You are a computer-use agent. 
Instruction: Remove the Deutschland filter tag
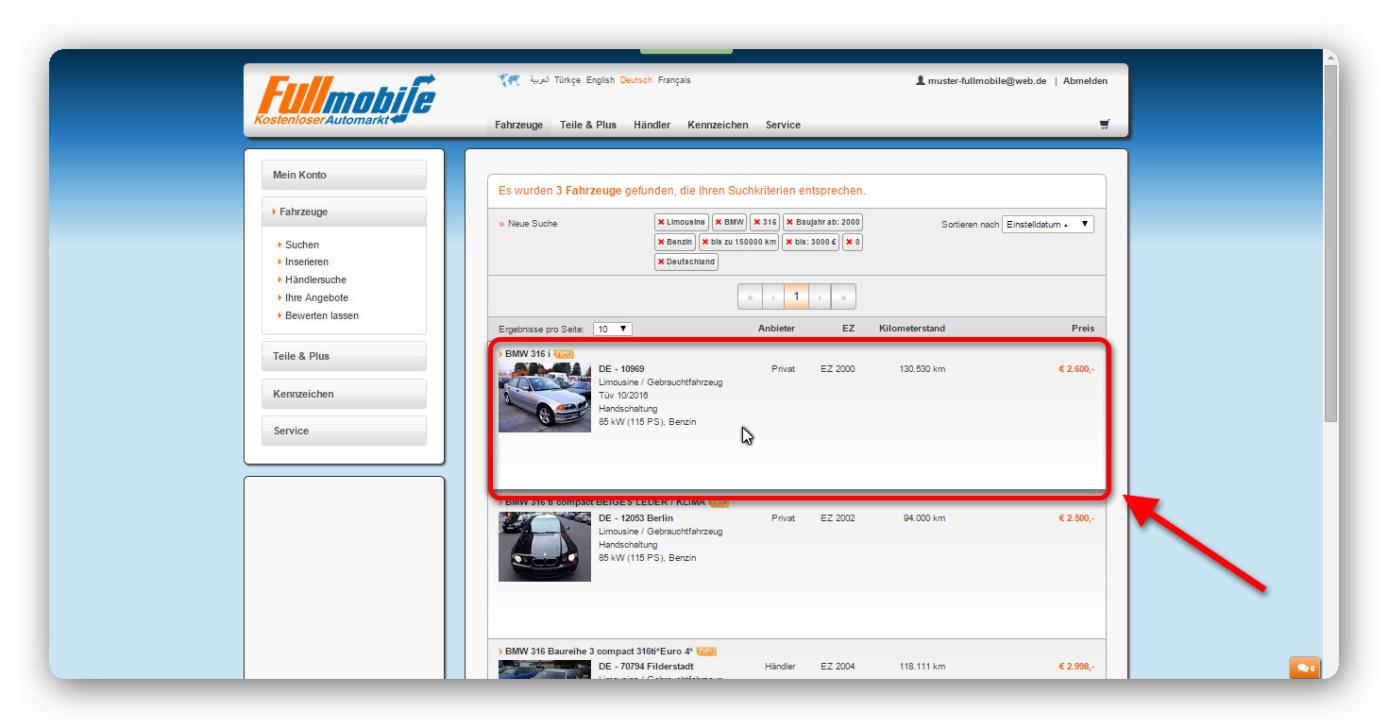click(686, 262)
